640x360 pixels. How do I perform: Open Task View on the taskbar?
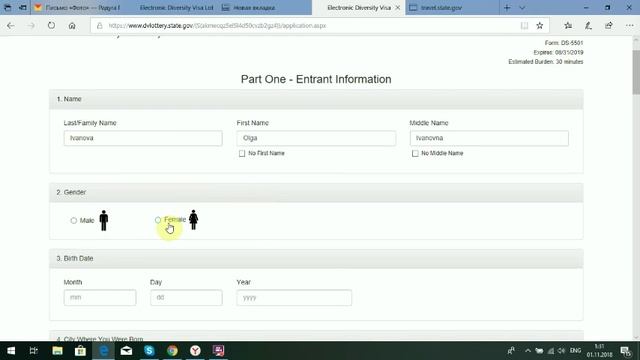coord(33,351)
